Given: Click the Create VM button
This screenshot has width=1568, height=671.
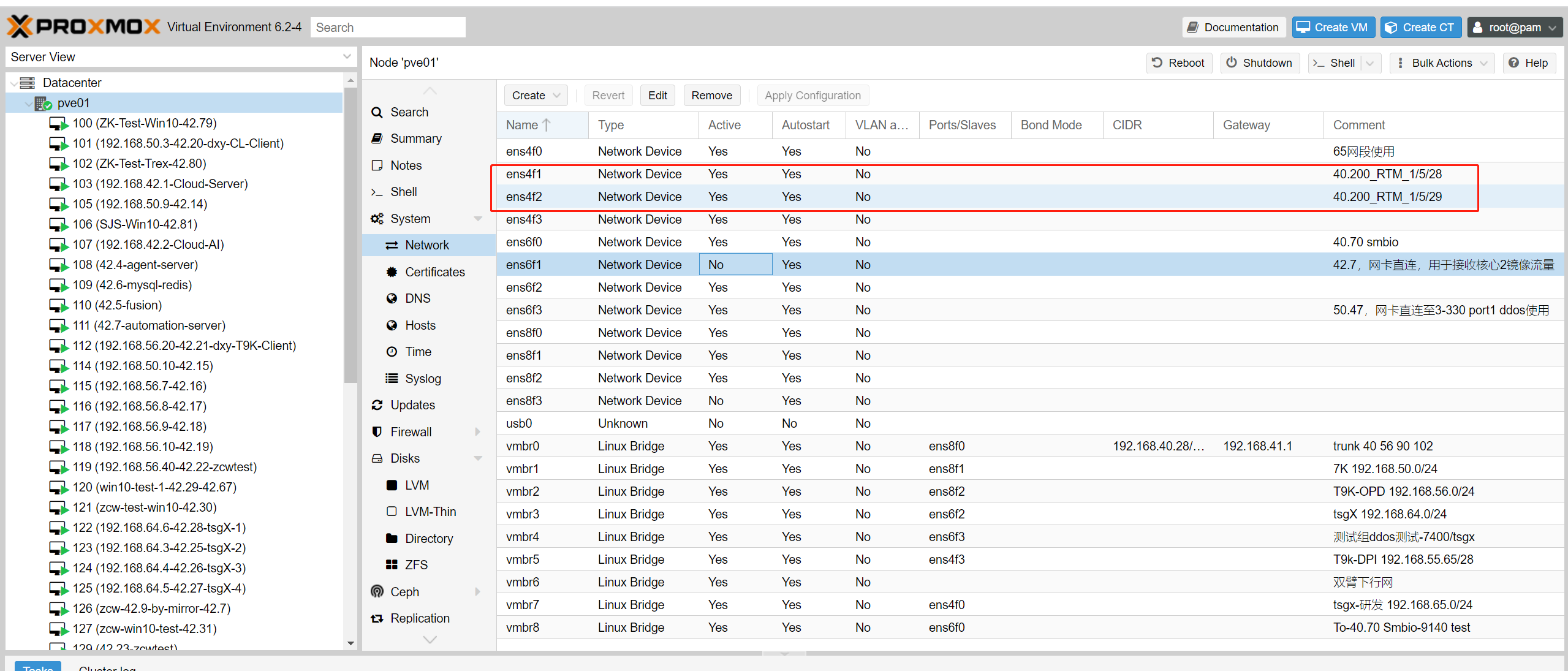Looking at the screenshot, I should [1333, 27].
